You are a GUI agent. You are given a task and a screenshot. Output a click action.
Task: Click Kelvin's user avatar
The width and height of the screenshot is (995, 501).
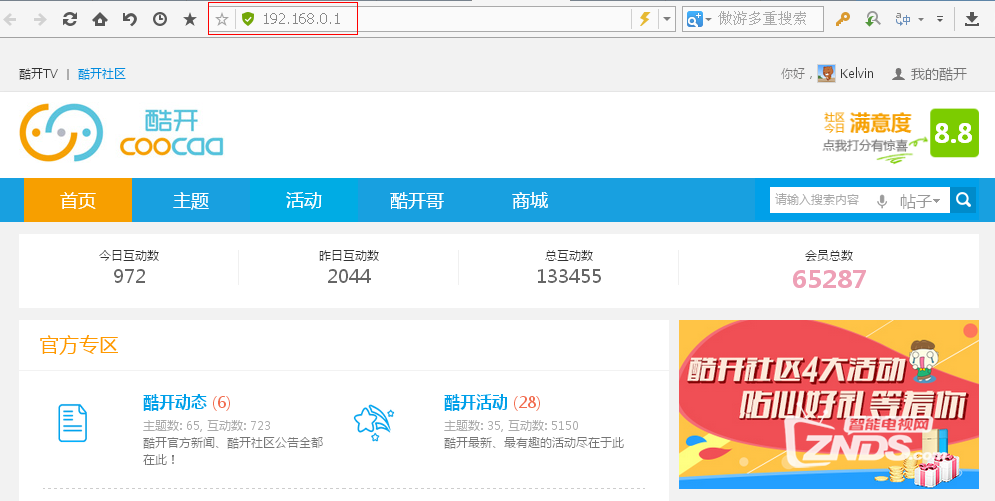826,74
